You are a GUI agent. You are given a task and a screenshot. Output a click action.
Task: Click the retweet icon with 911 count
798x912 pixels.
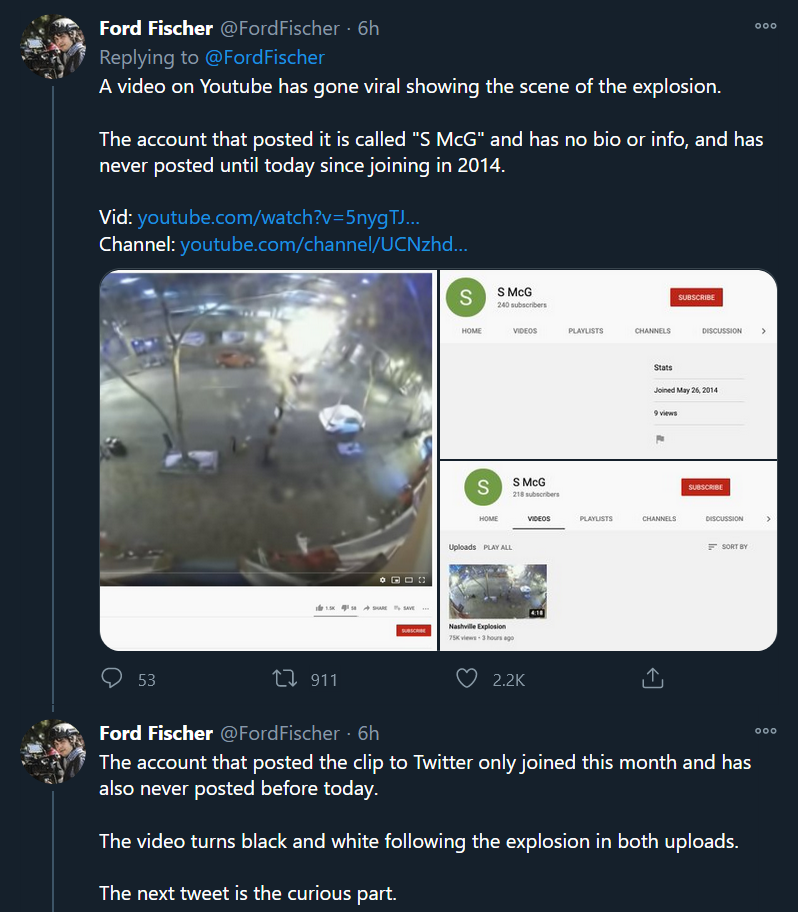click(x=285, y=679)
